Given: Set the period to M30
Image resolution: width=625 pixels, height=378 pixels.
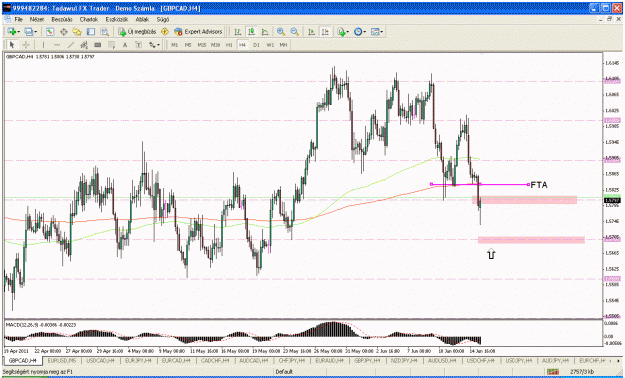Looking at the screenshot, I should (215, 45).
